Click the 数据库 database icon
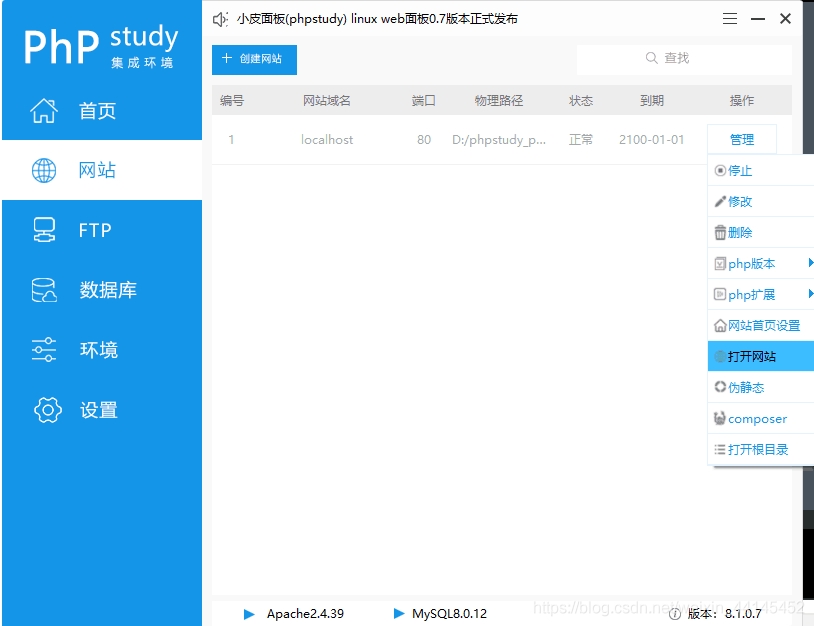The height and width of the screenshot is (626, 814). pyautogui.click(x=44, y=291)
